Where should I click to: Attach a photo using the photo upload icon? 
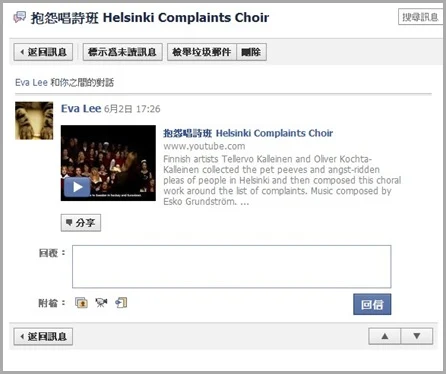tap(81, 303)
